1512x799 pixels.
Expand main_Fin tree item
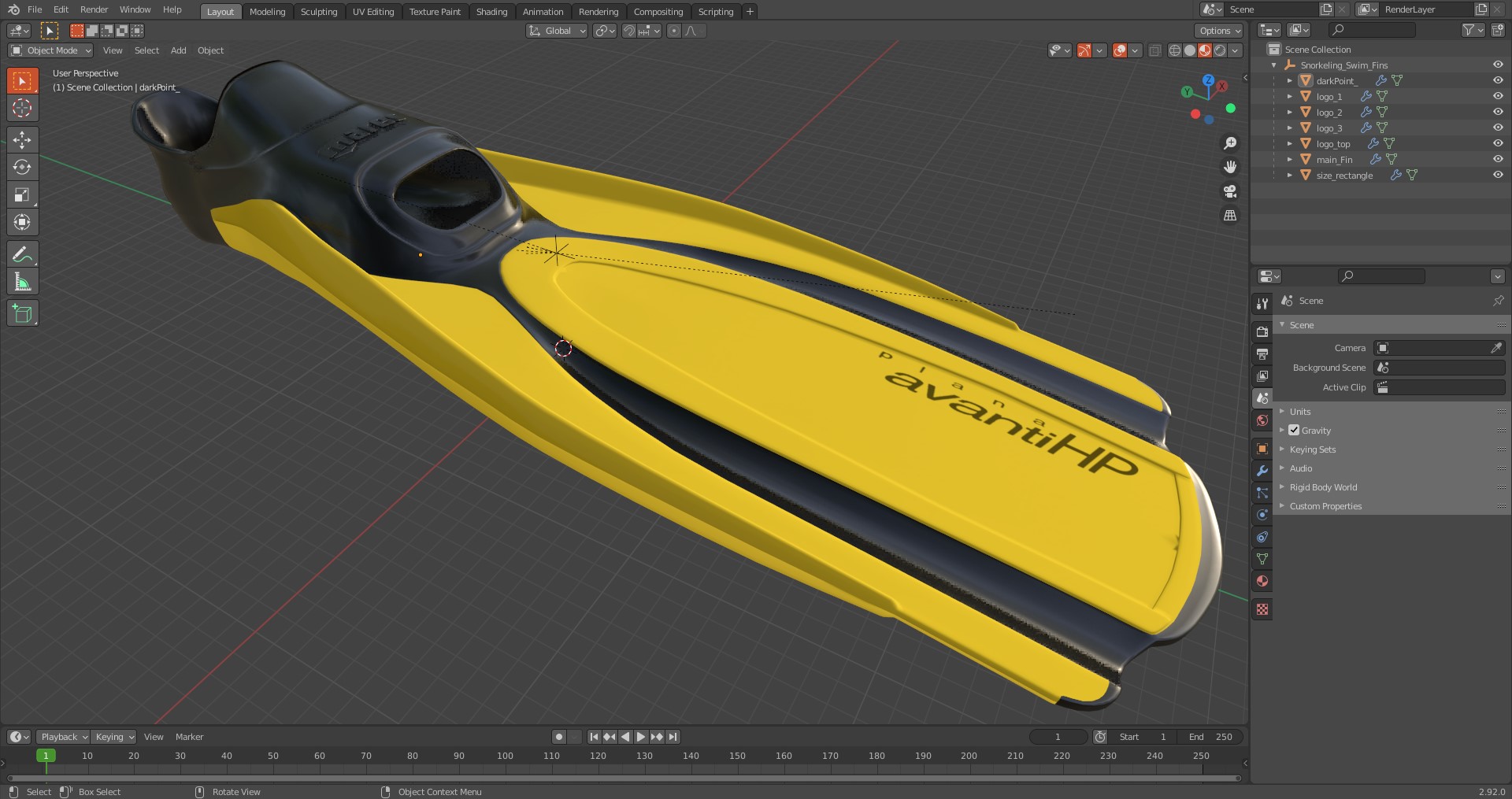click(x=1290, y=159)
